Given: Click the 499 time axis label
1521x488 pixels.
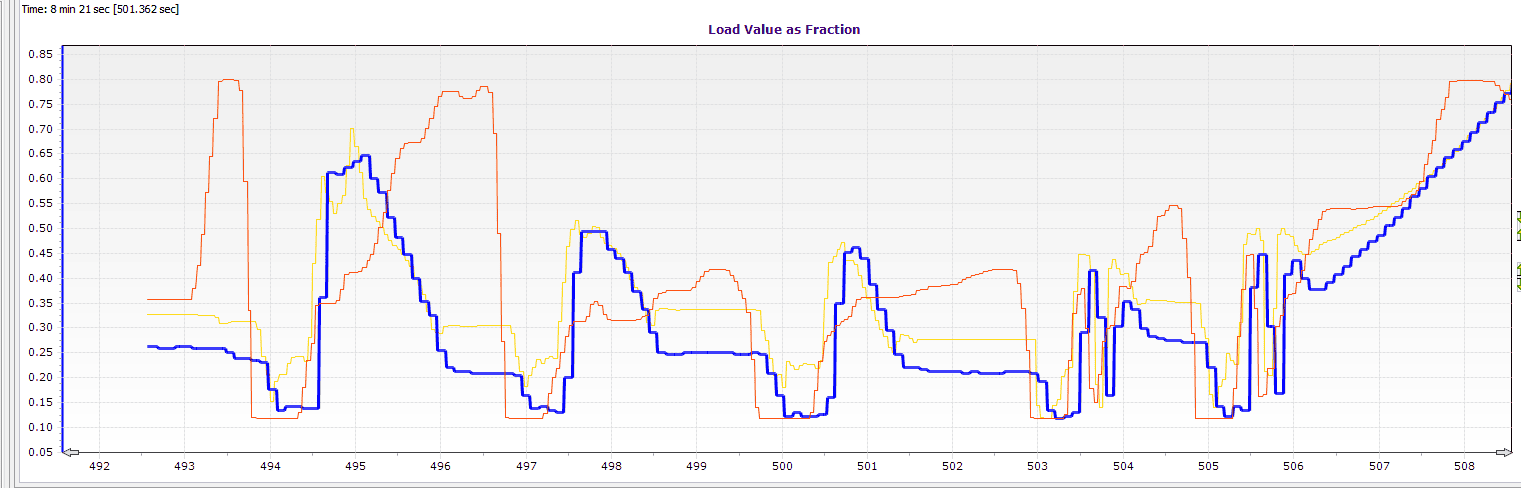Looking at the screenshot, I should point(697,466).
